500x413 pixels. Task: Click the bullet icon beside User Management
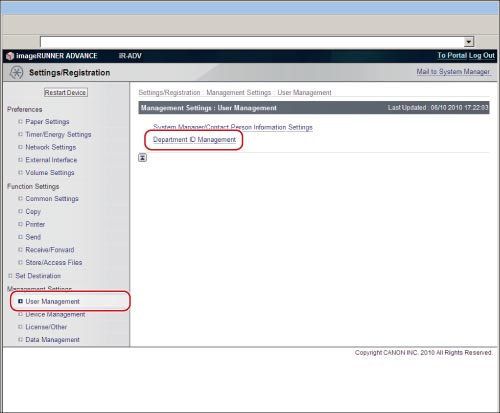pyautogui.click(x=20, y=301)
